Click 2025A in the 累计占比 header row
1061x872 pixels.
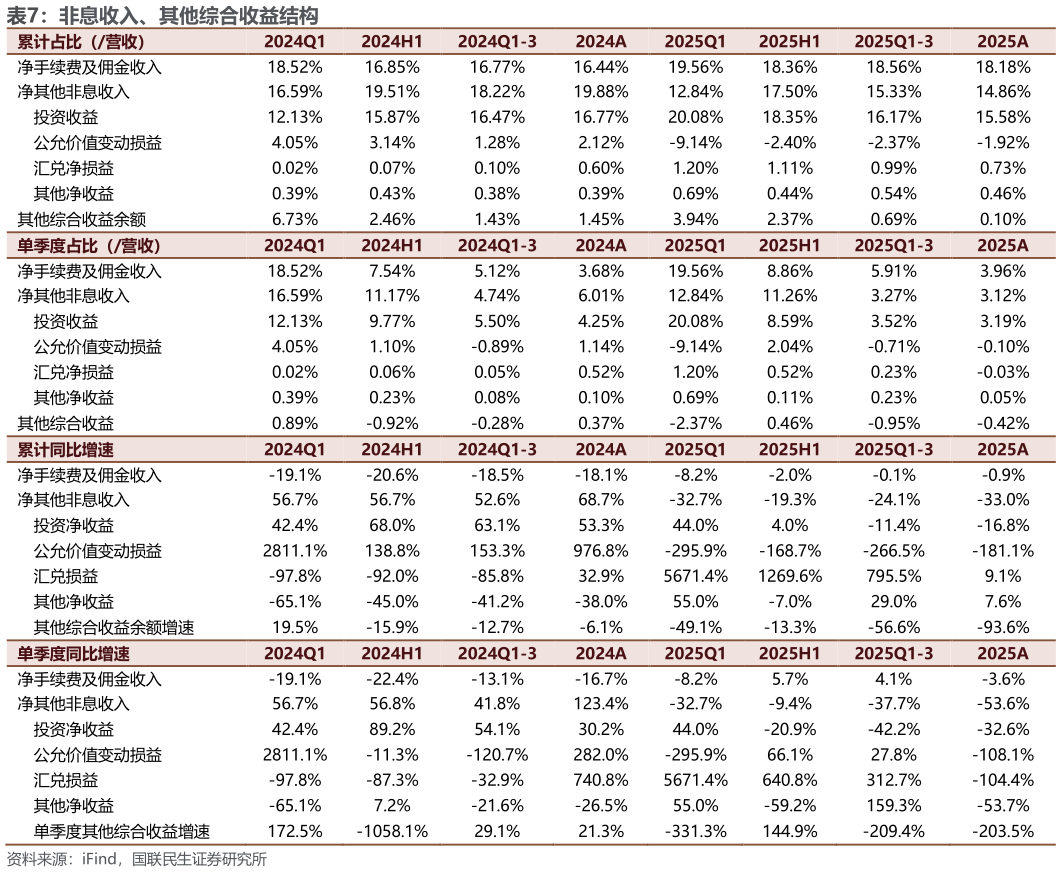[1002, 42]
